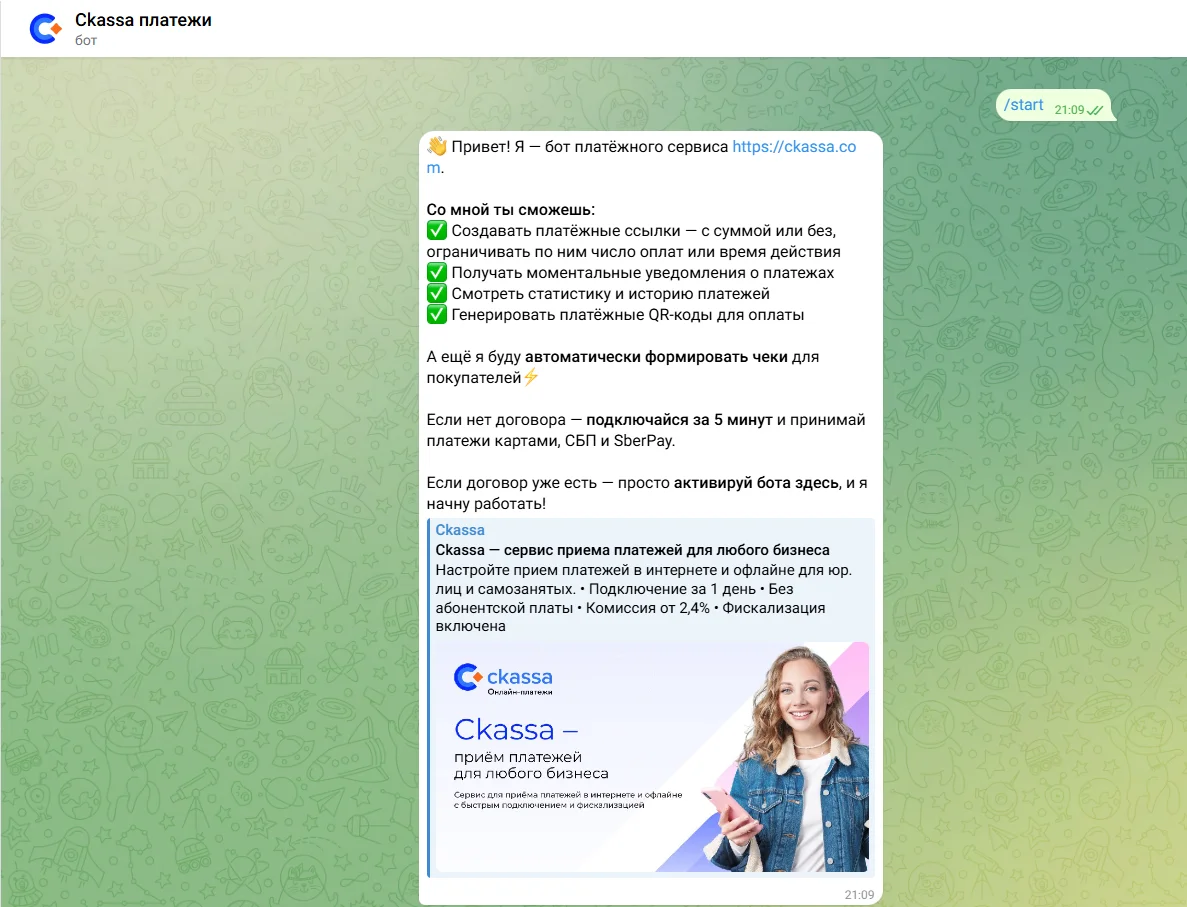Open the https://ckassa.com link in message
The image size is (1187, 907).
(793, 147)
